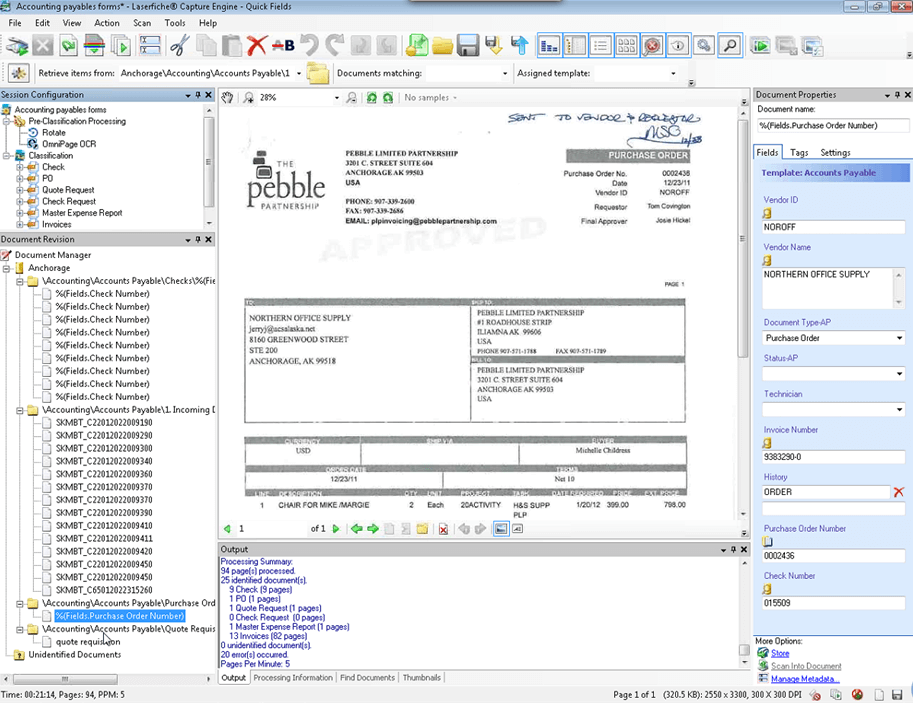Image resolution: width=913 pixels, height=703 pixels.
Task: Switch to Processing Information tab
Action: coord(293,678)
